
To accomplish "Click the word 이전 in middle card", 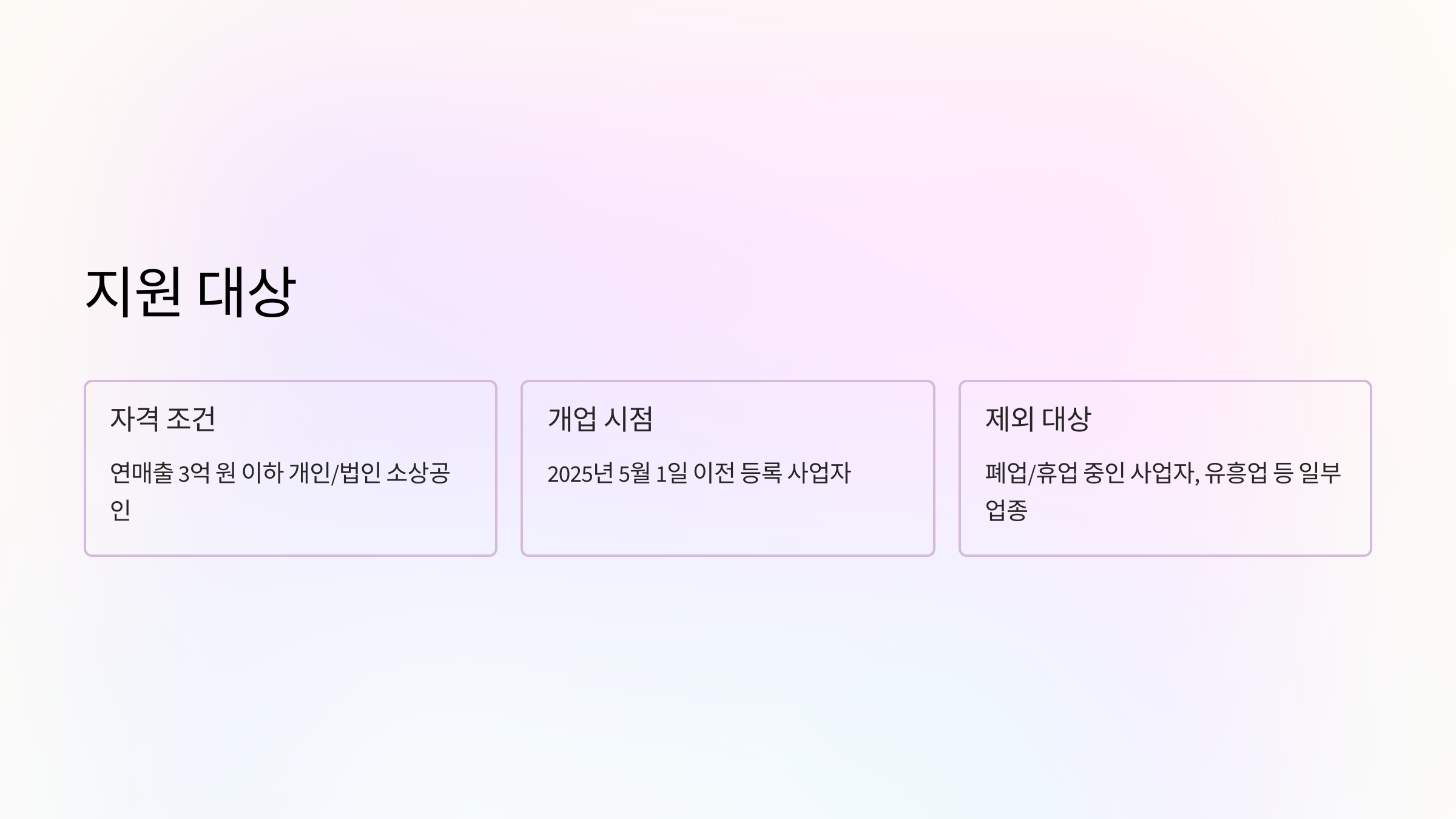I will click(714, 473).
